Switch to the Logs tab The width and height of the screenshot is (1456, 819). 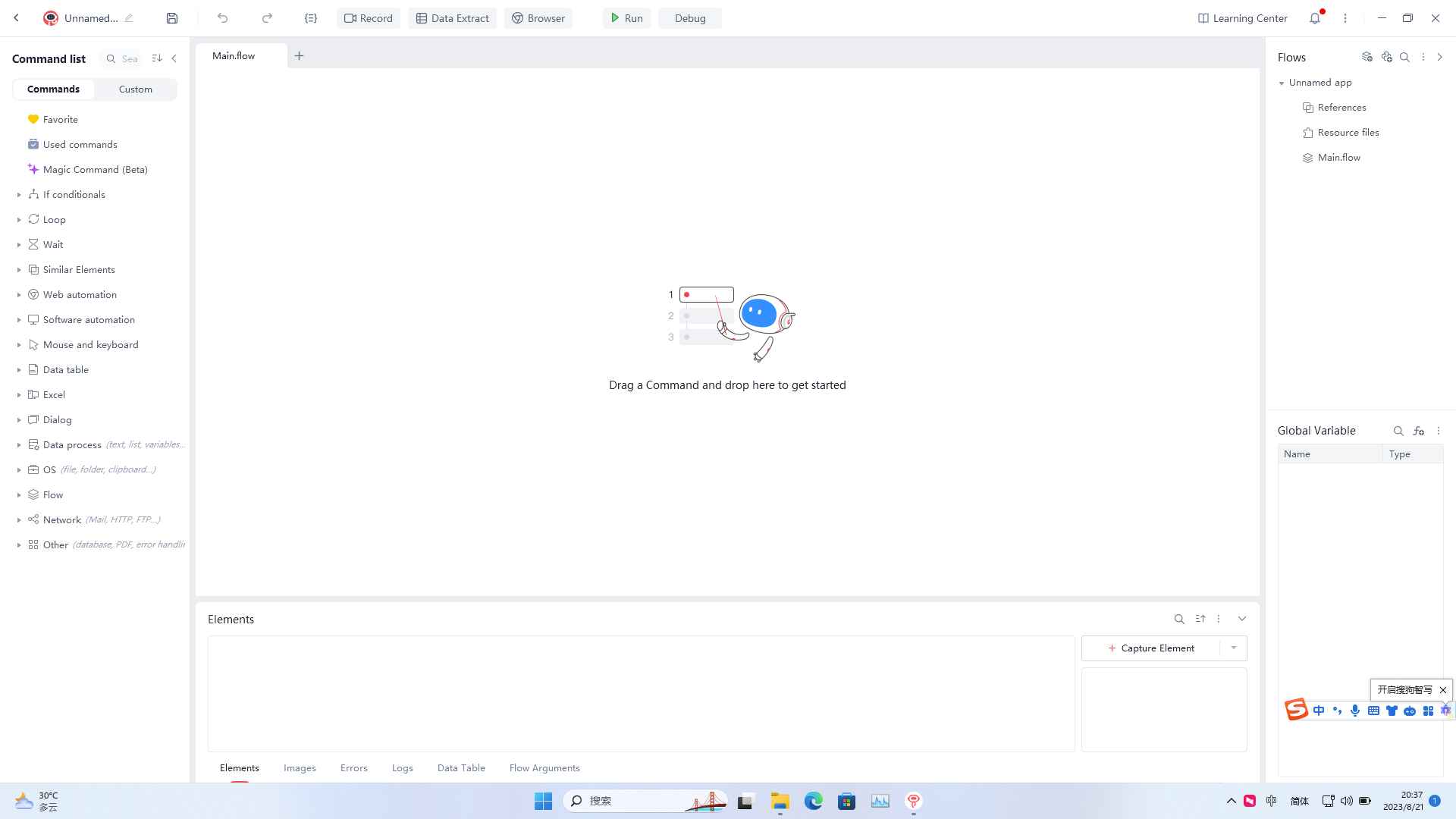403,768
